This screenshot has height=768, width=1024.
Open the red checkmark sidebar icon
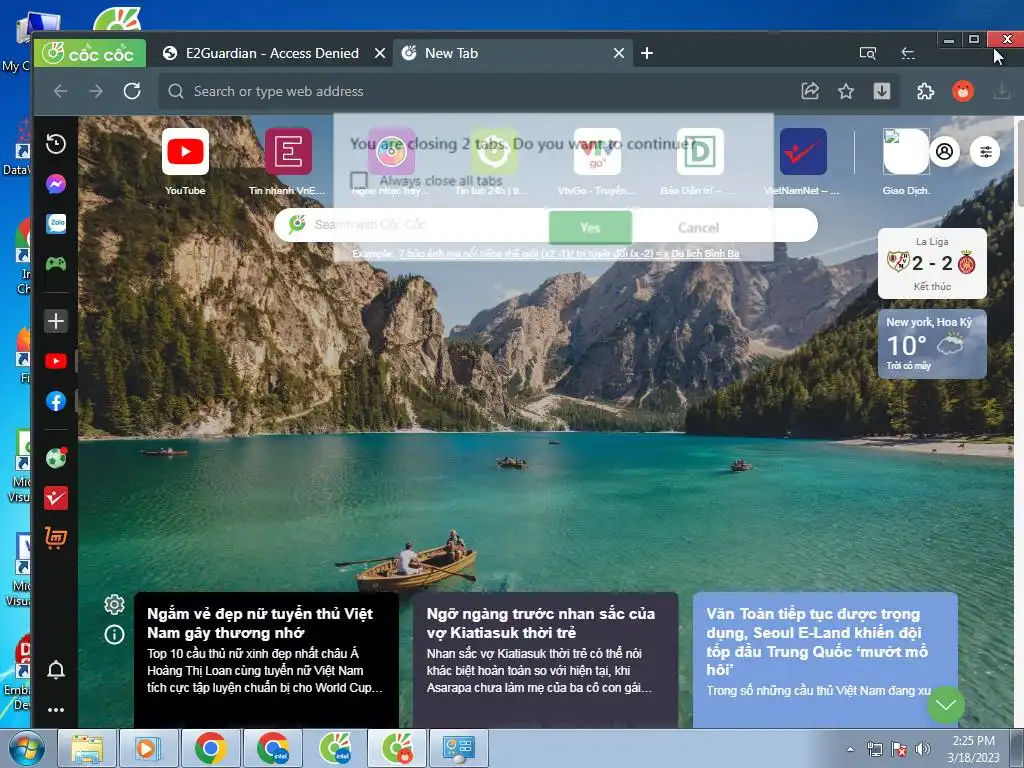coord(56,498)
